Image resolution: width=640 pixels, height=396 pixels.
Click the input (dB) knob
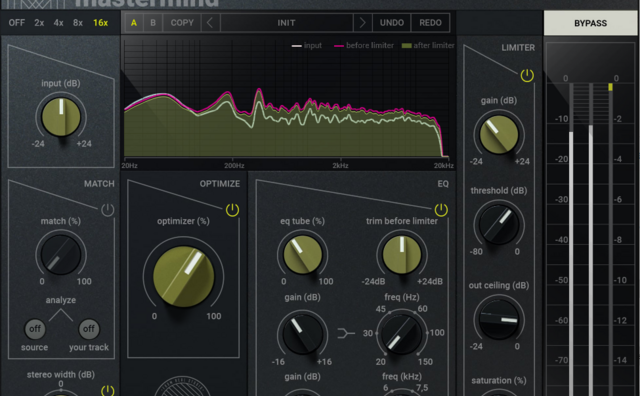point(61,117)
